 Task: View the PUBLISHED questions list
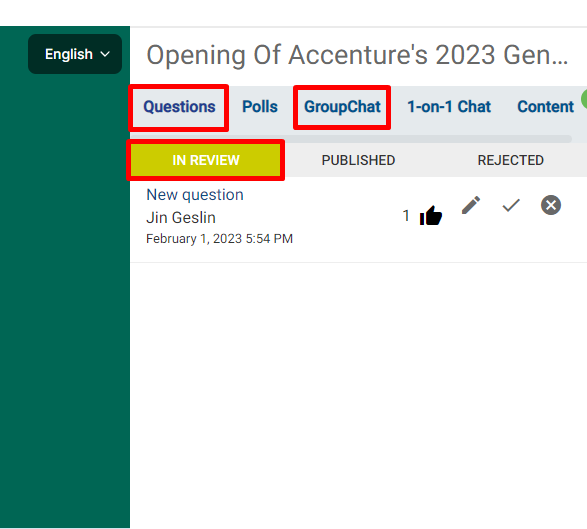(x=358, y=160)
